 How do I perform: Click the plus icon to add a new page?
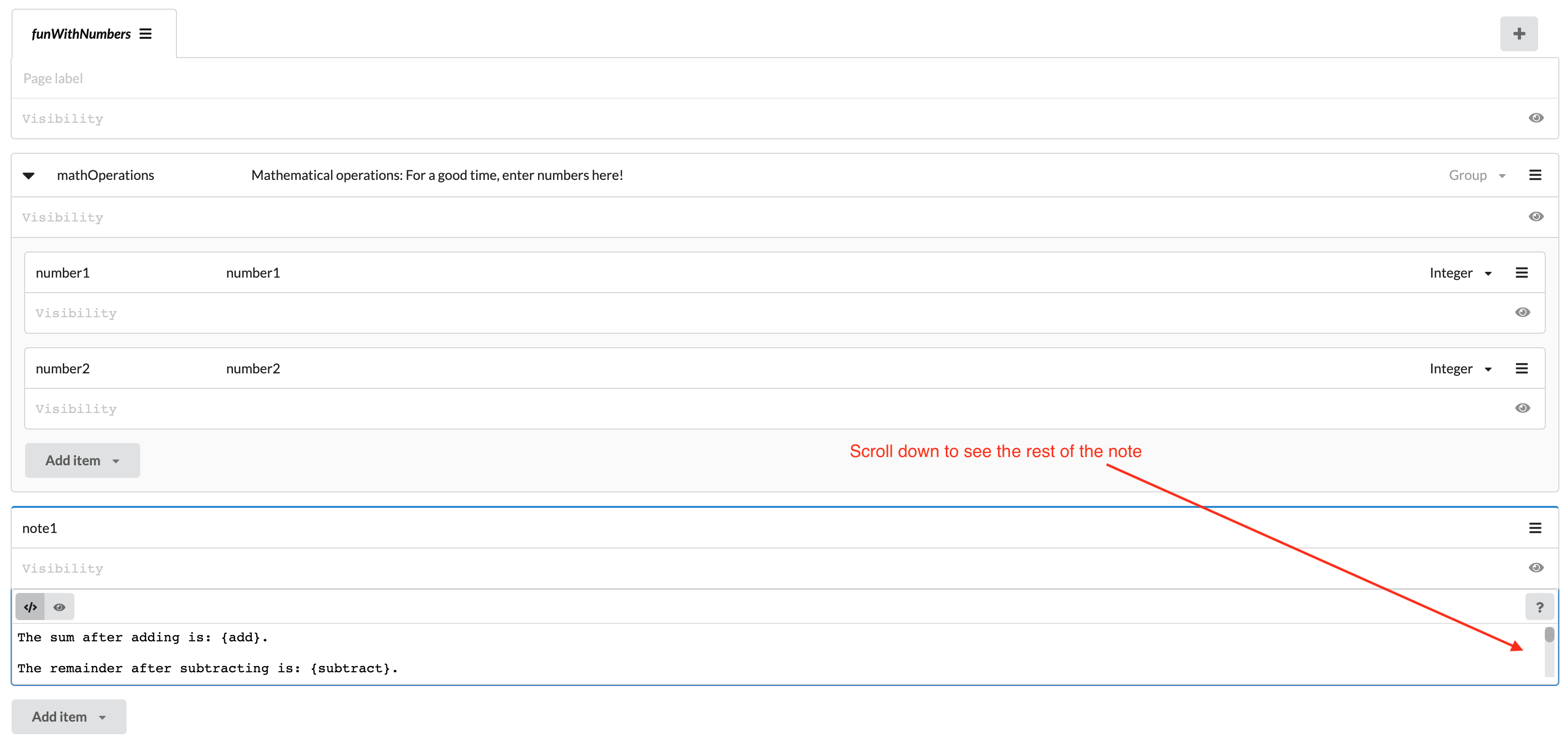(x=1519, y=33)
